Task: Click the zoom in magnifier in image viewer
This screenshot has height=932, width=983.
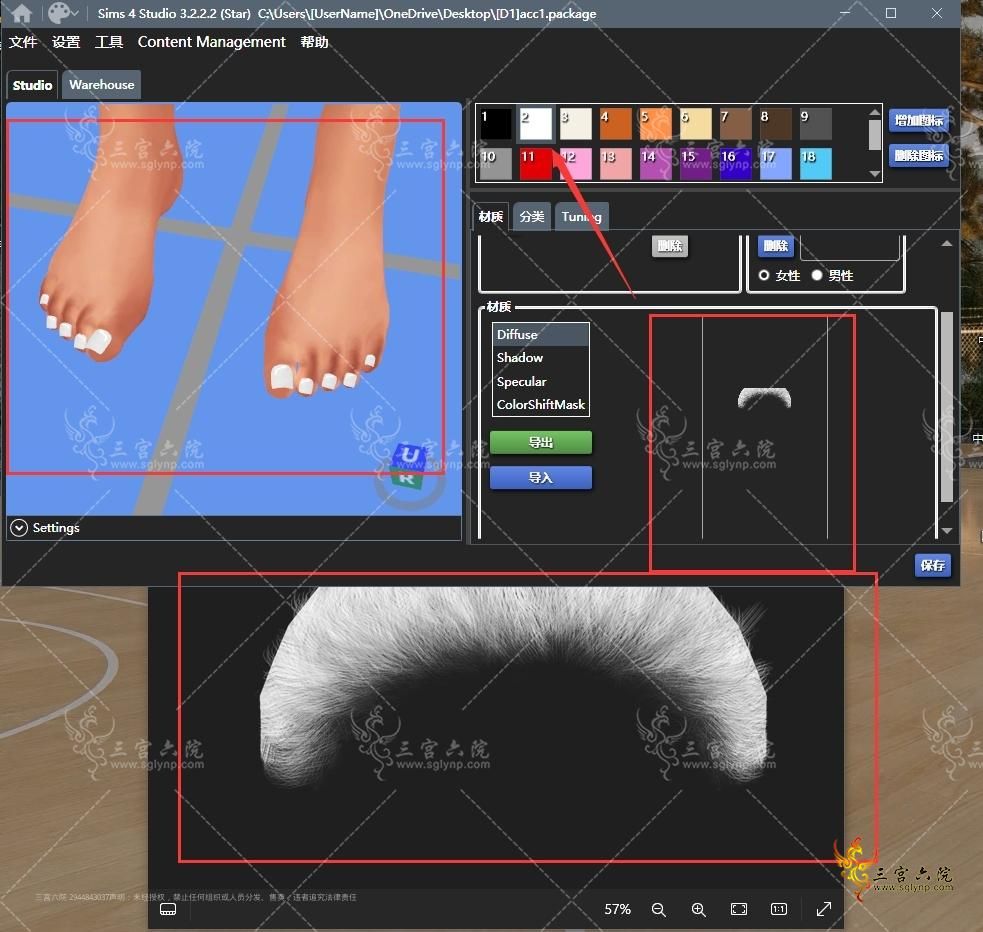Action: pyautogui.click(x=698, y=909)
